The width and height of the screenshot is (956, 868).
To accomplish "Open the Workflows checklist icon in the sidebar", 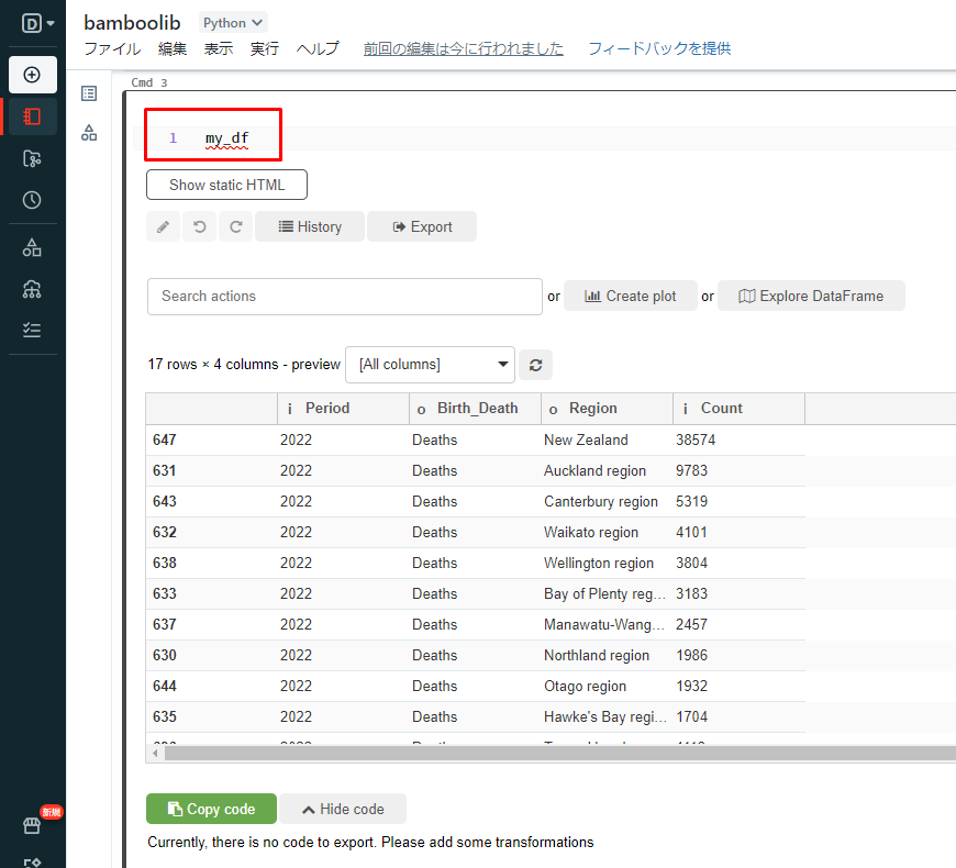I will pyautogui.click(x=32, y=330).
